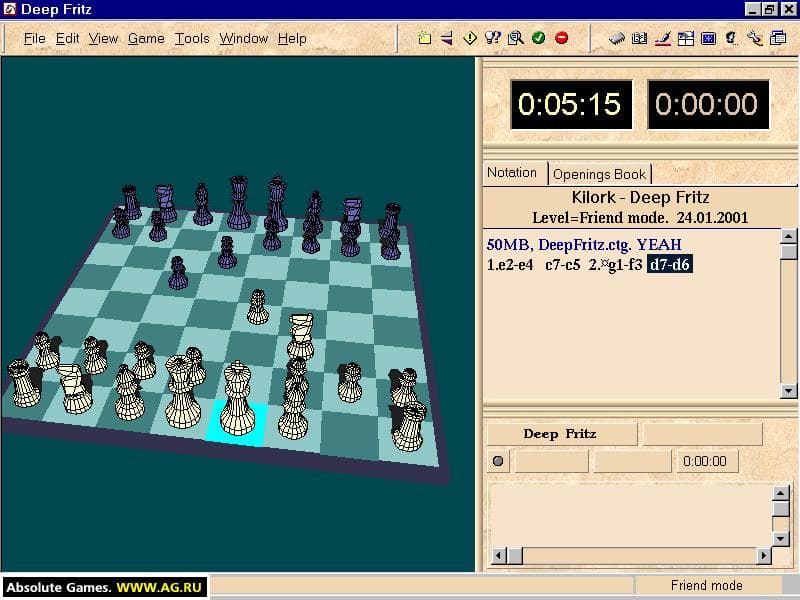Click engine pane scroll right arrow
800x600 pixels.
coord(763,556)
